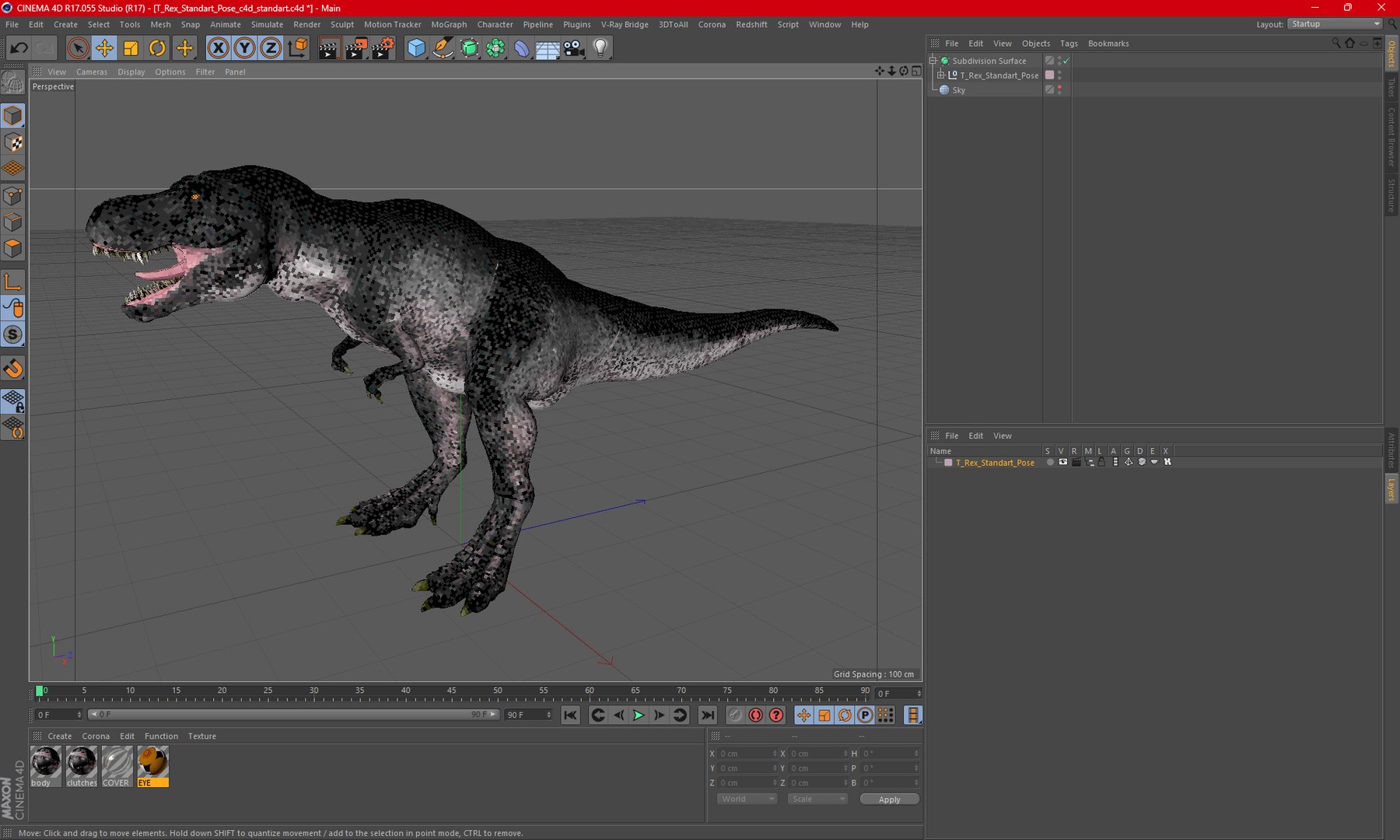Toggle T_Rex_Standart_Pose visibility dots
This screenshot has height=840, width=1400.
(x=1059, y=75)
